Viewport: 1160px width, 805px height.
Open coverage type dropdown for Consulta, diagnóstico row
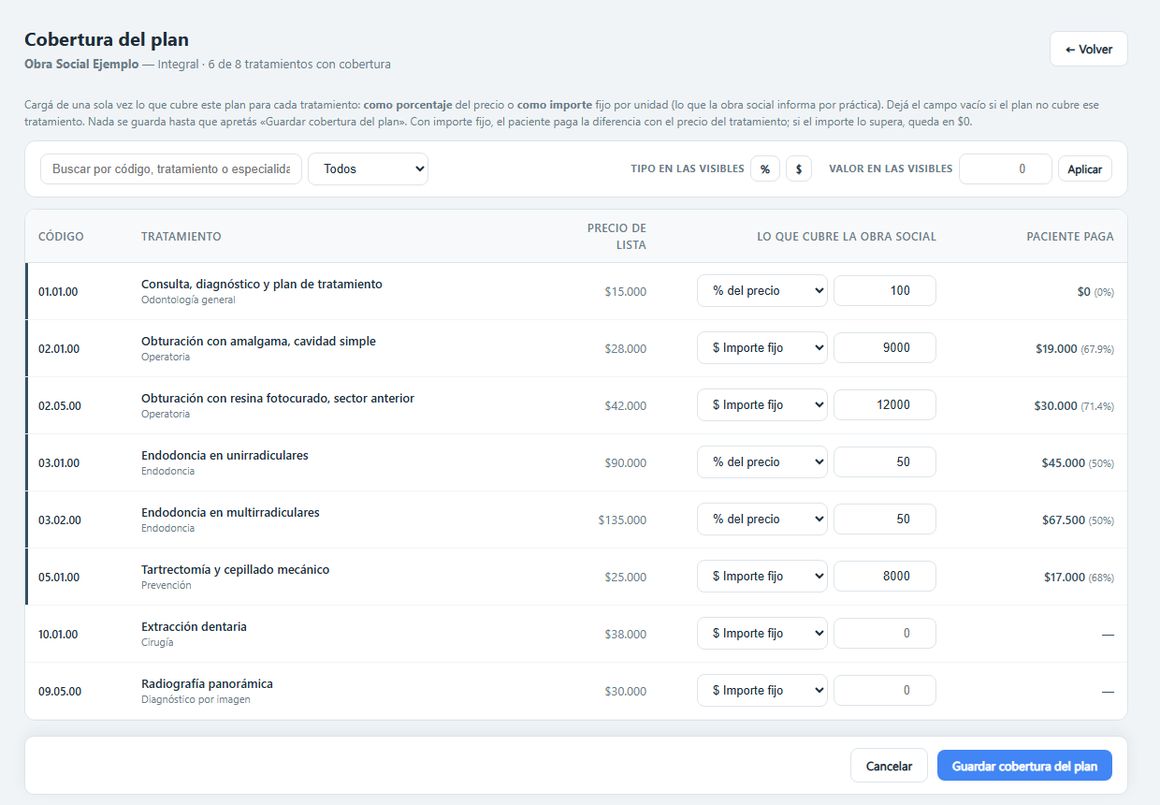762,291
